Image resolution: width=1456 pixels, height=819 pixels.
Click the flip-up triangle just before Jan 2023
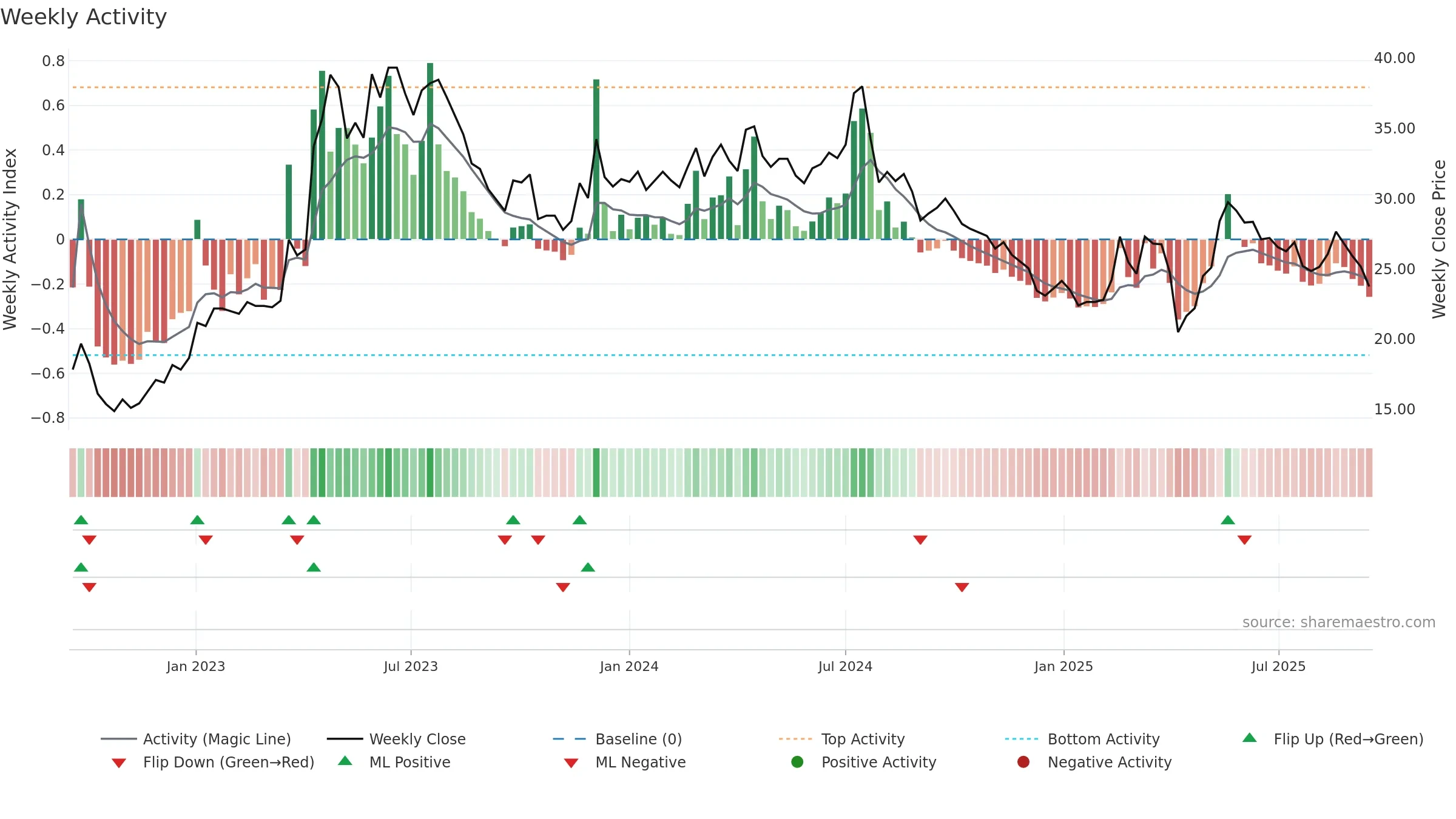pos(197,520)
